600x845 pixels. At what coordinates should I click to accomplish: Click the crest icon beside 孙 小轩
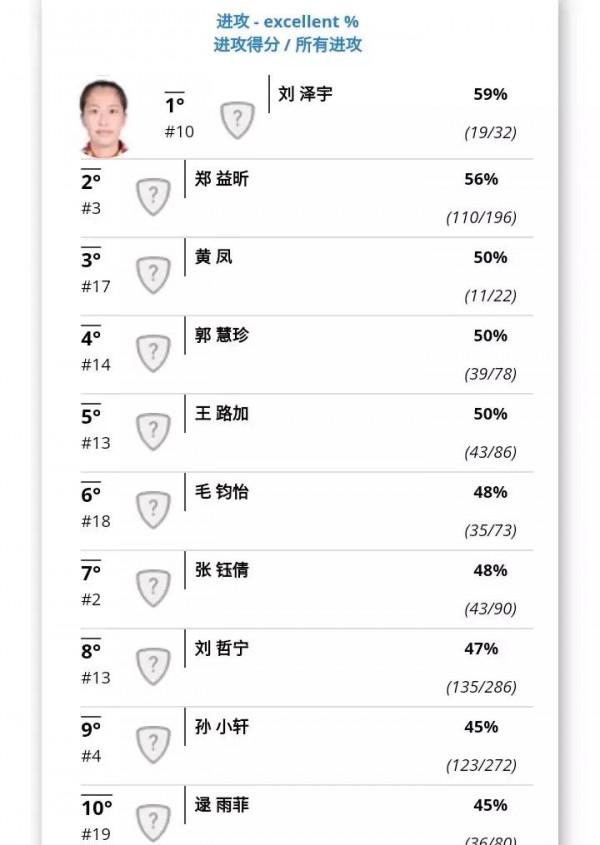pyautogui.click(x=151, y=744)
